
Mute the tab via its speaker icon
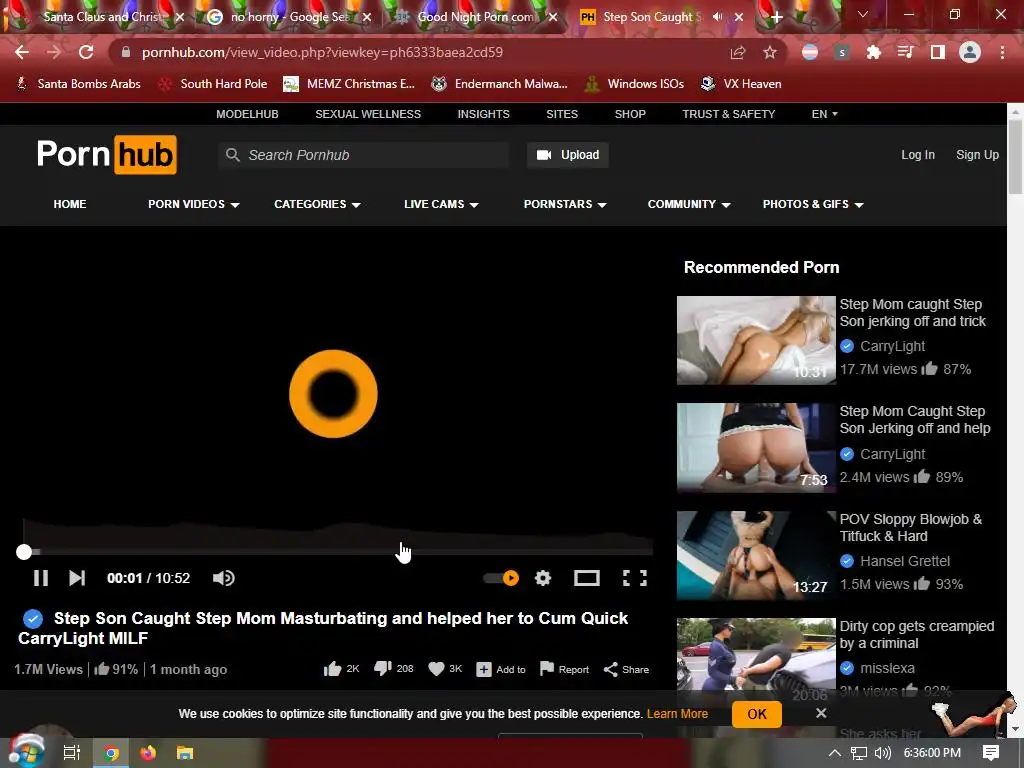[718, 17]
